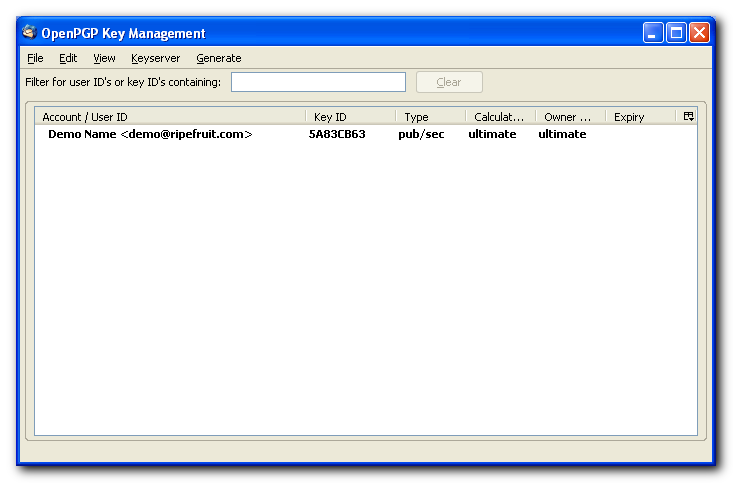Open the Edit menu
733x483 pixels.
point(68,58)
